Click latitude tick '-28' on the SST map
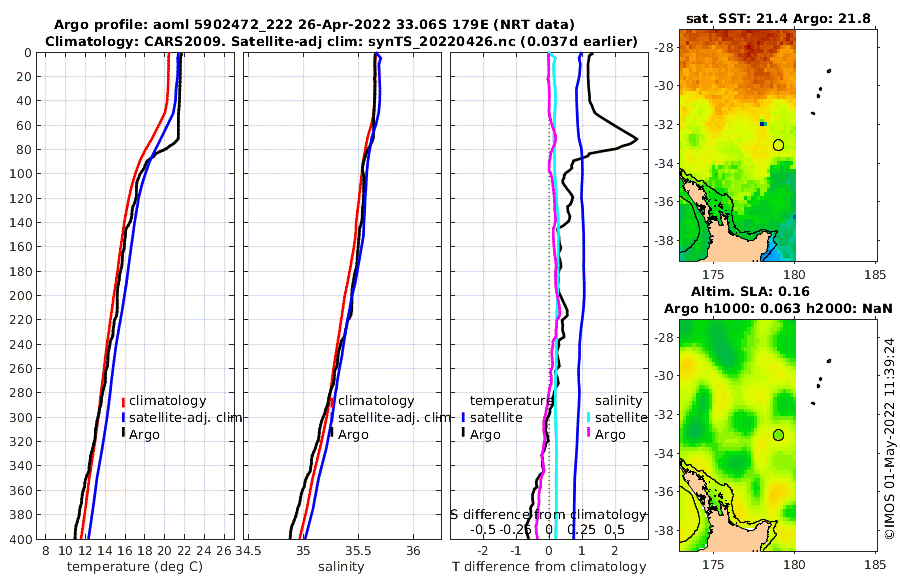 point(664,48)
